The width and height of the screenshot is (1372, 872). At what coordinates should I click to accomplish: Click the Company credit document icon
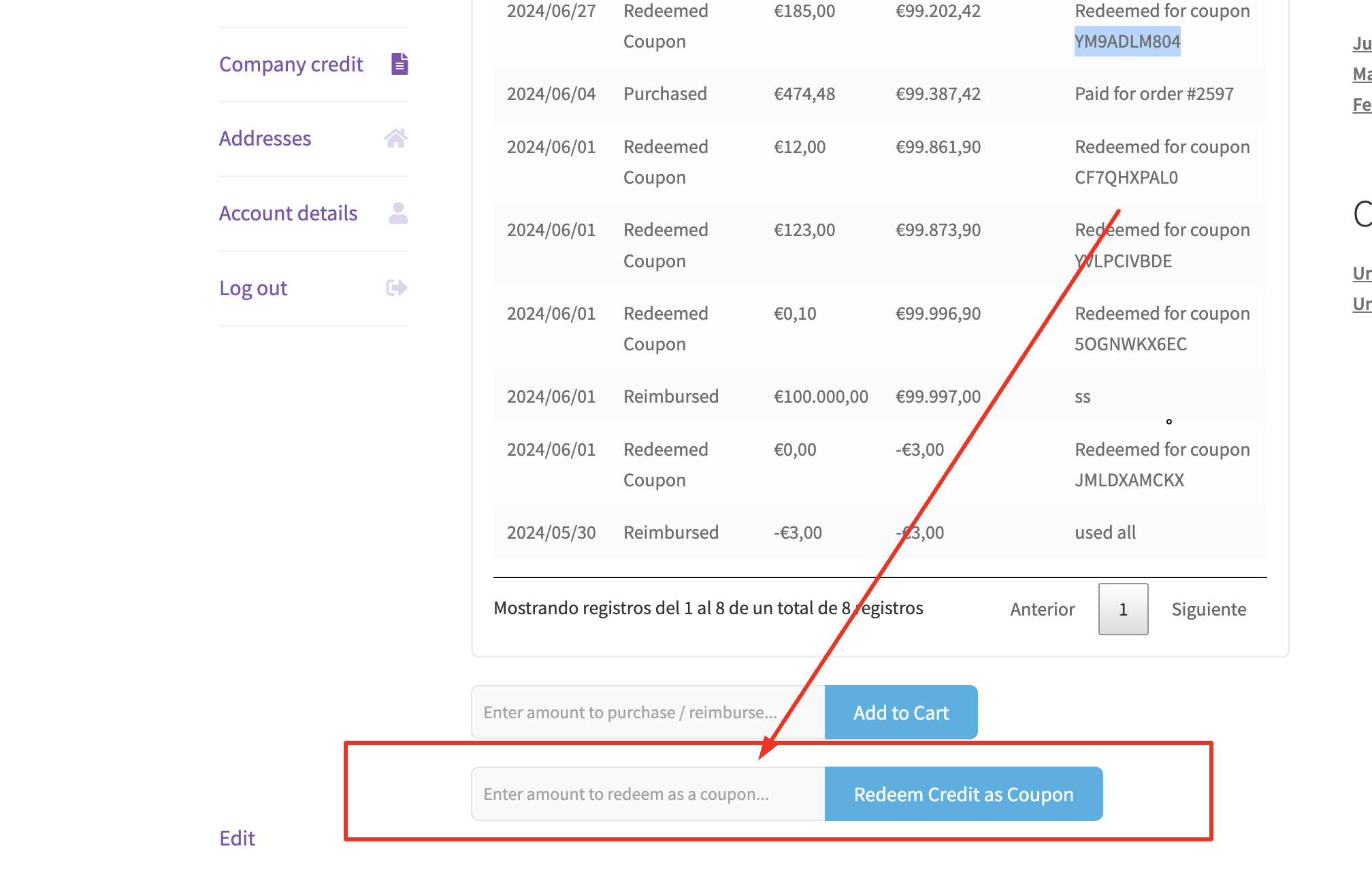coord(399,64)
